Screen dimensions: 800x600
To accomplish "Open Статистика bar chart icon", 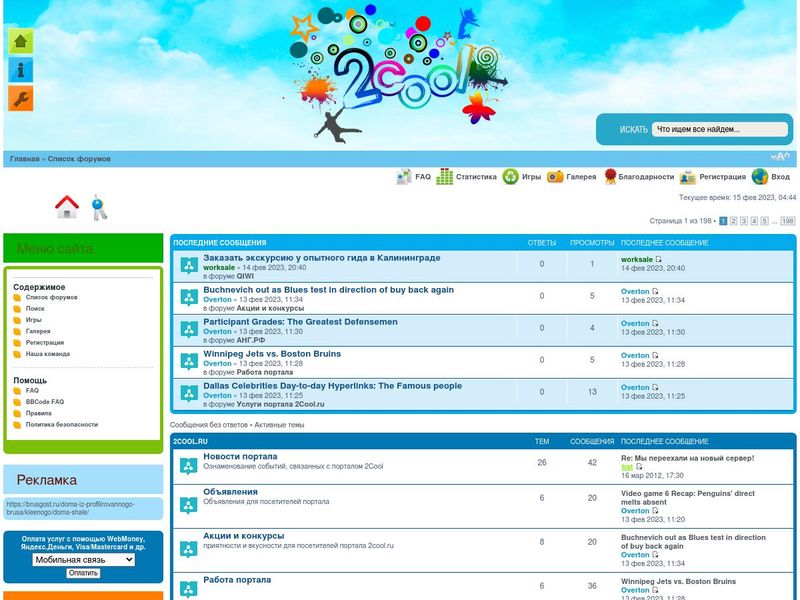I will pyautogui.click(x=444, y=177).
